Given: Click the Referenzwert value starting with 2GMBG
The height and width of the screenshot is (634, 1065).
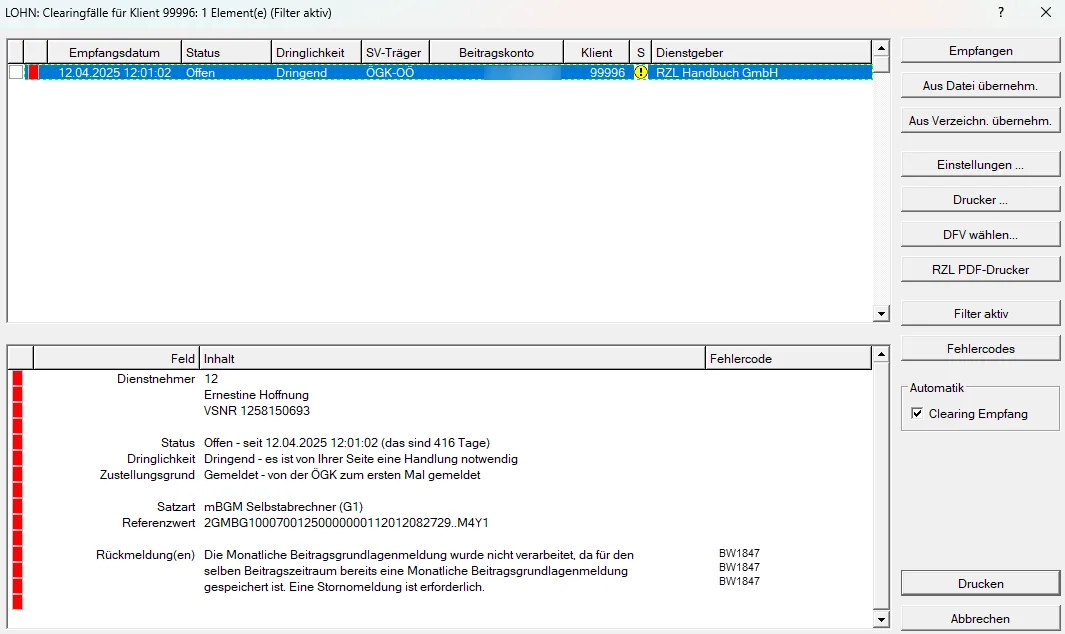Looking at the screenshot, I should (x=346, y=523).
